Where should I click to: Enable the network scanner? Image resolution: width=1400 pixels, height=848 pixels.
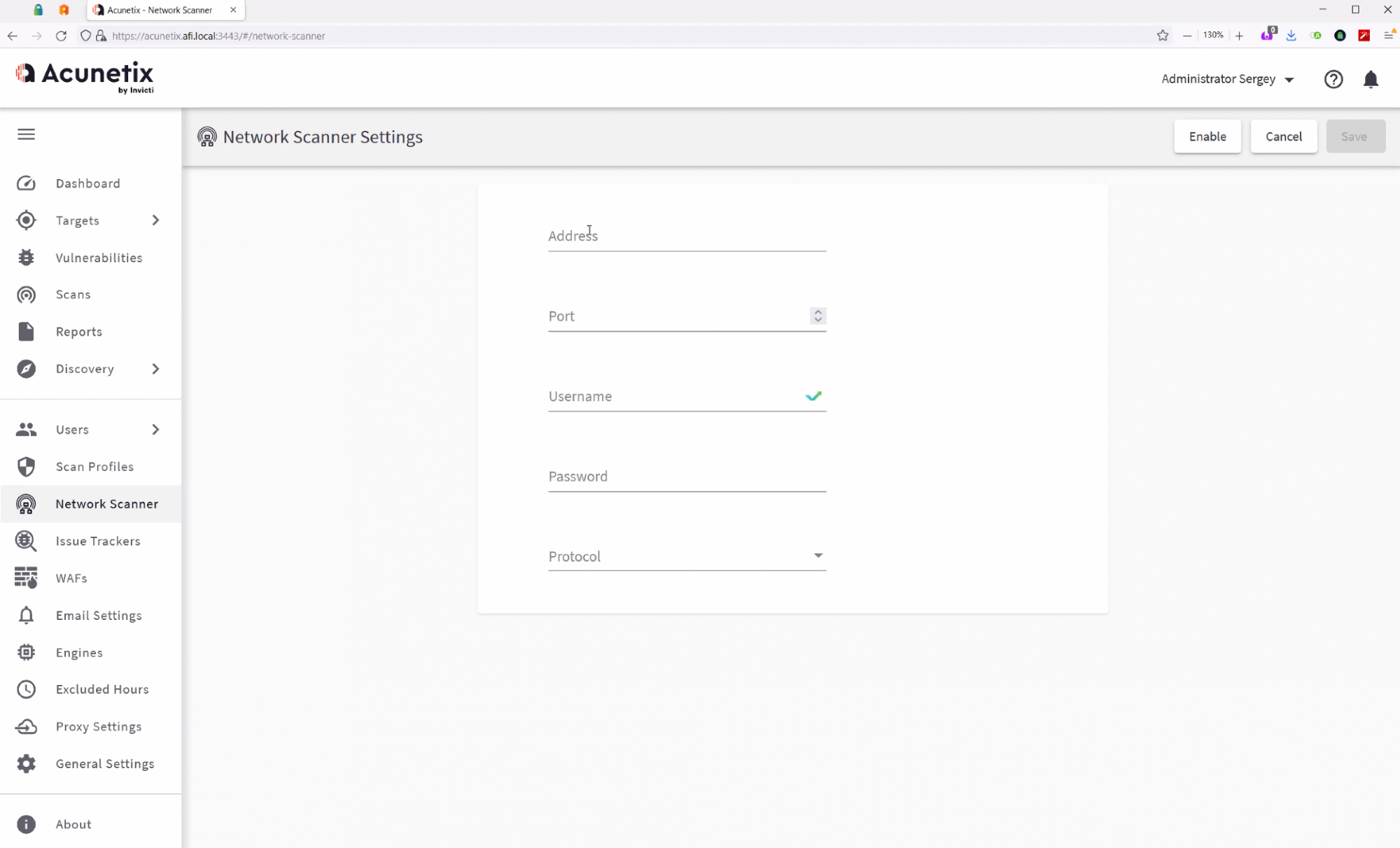tap(1207, 136)
